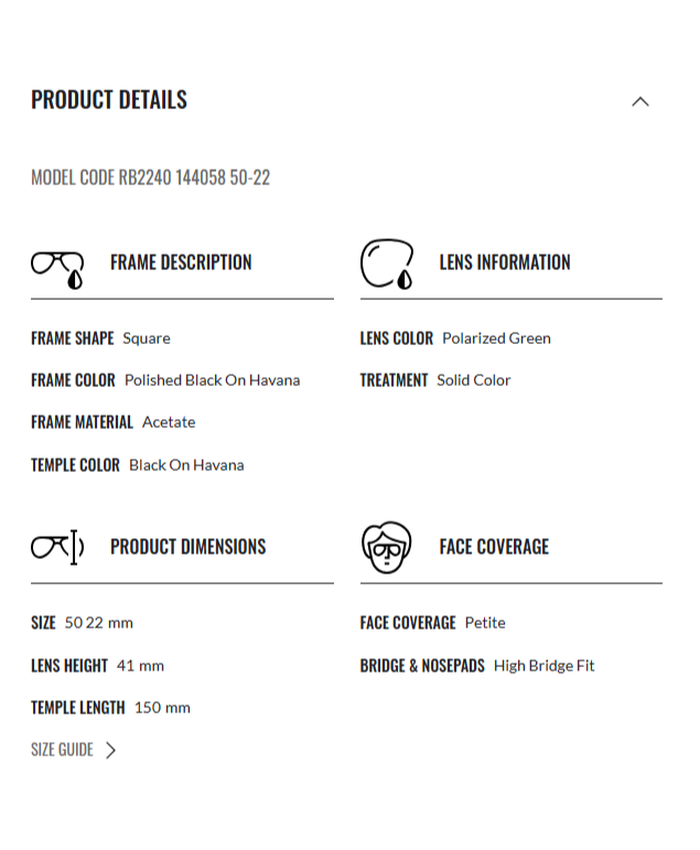Click the Lens Information heading

tap(505, 263)
